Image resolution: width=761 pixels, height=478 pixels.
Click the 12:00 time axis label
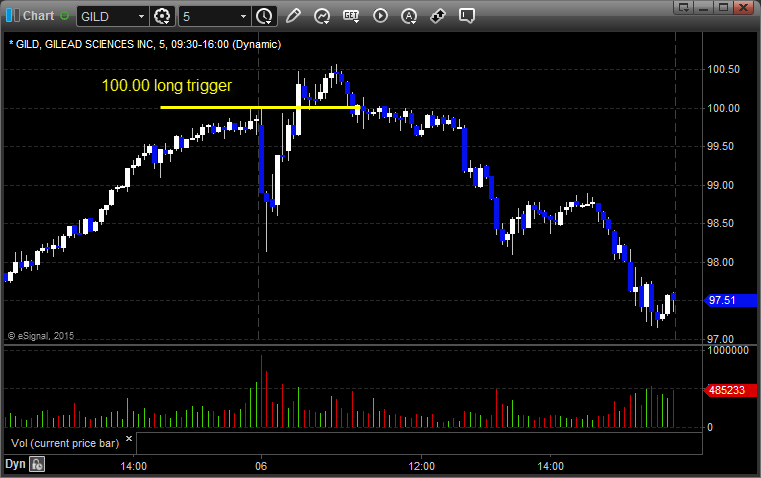[x=421, y=466]
